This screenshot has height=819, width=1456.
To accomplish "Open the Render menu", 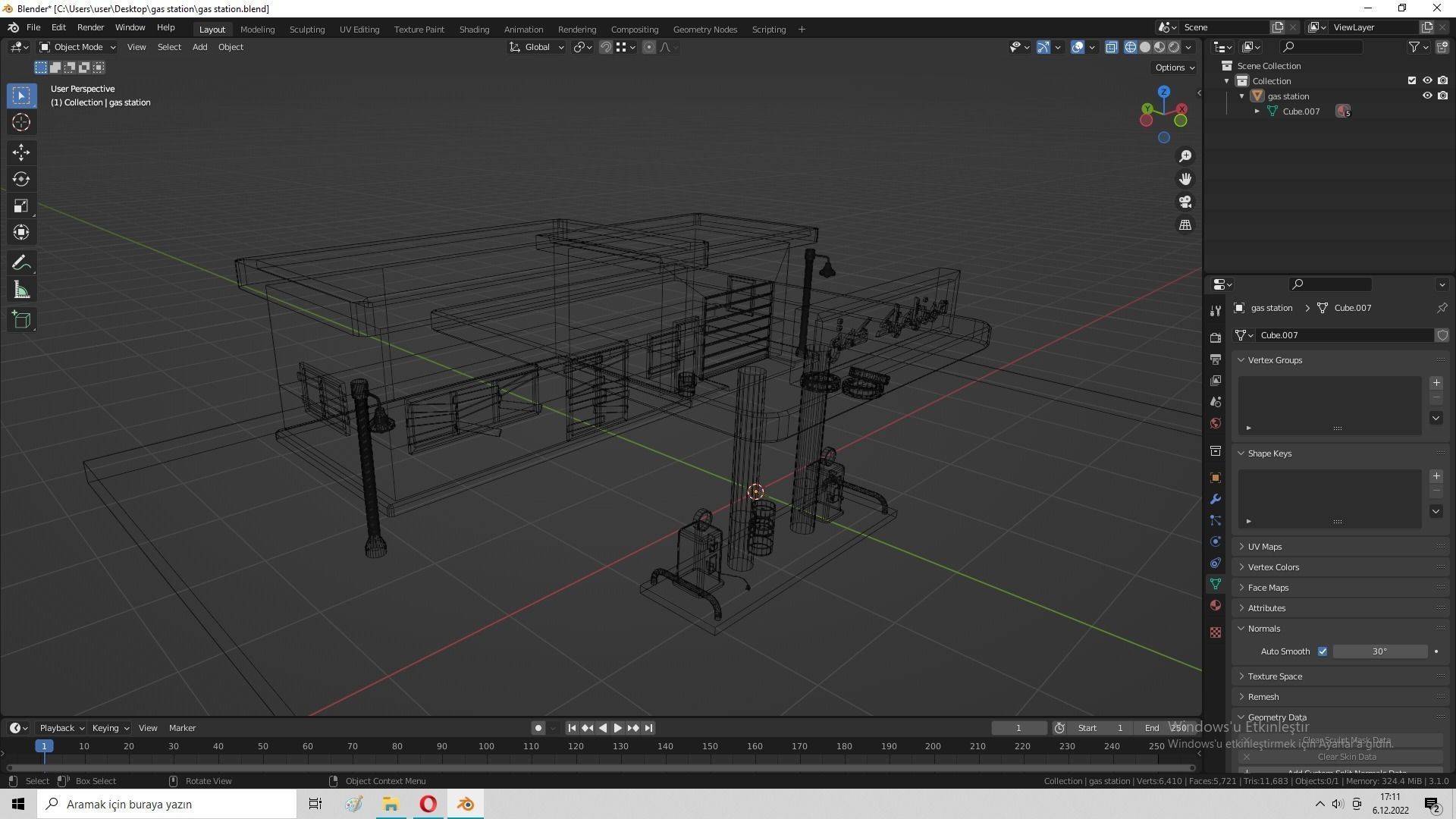I will pos(90,27).
